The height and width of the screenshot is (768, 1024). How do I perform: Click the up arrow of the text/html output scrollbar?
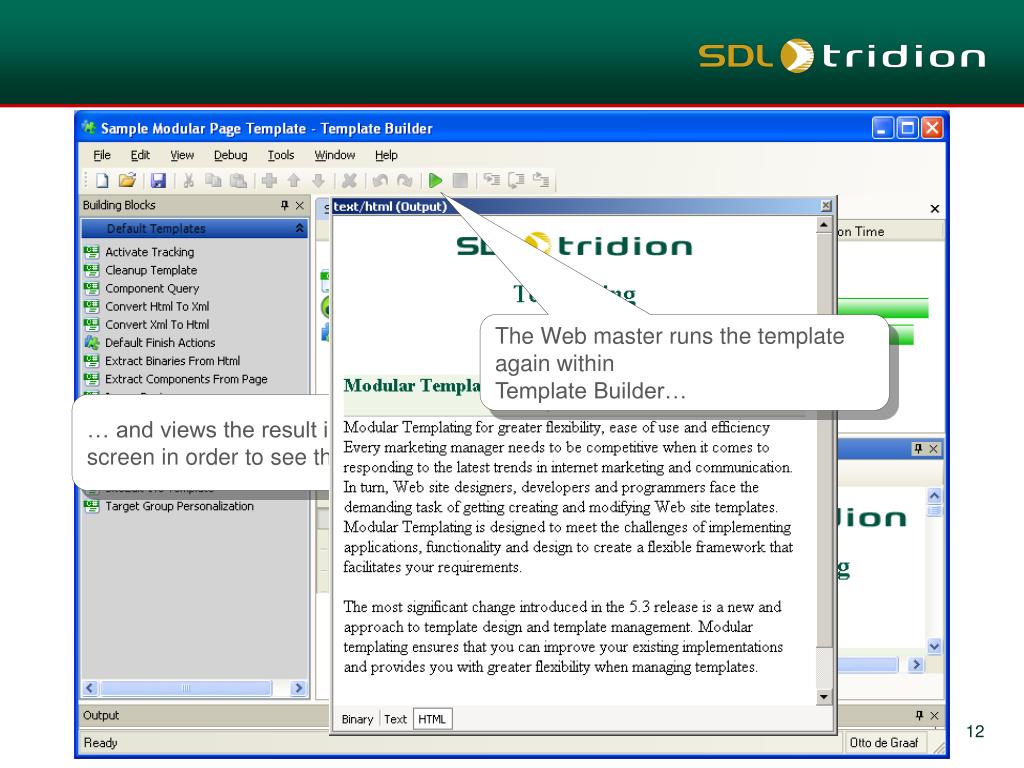824,226
